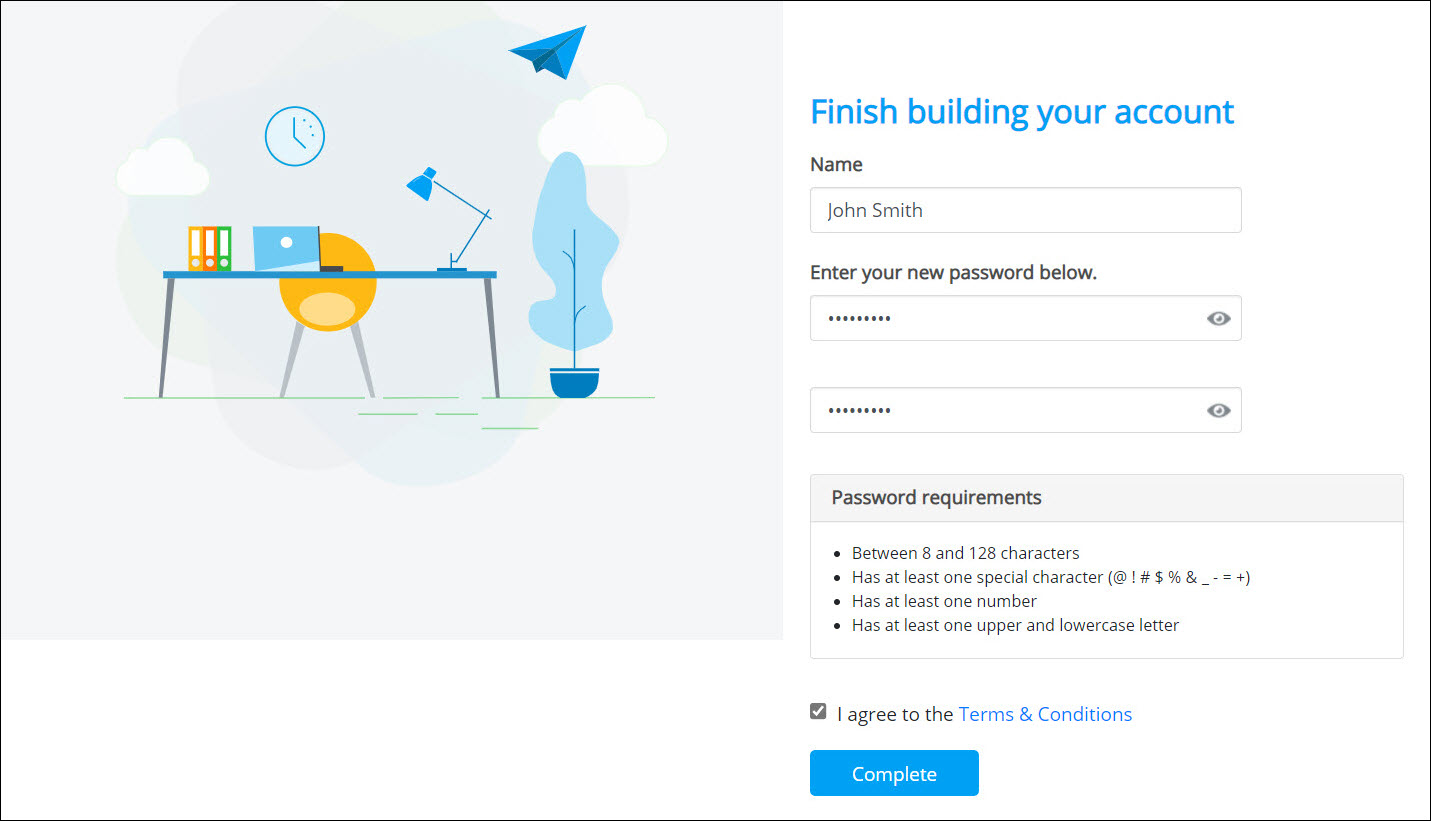Click into the second password confirmation field

[1005, 410]
